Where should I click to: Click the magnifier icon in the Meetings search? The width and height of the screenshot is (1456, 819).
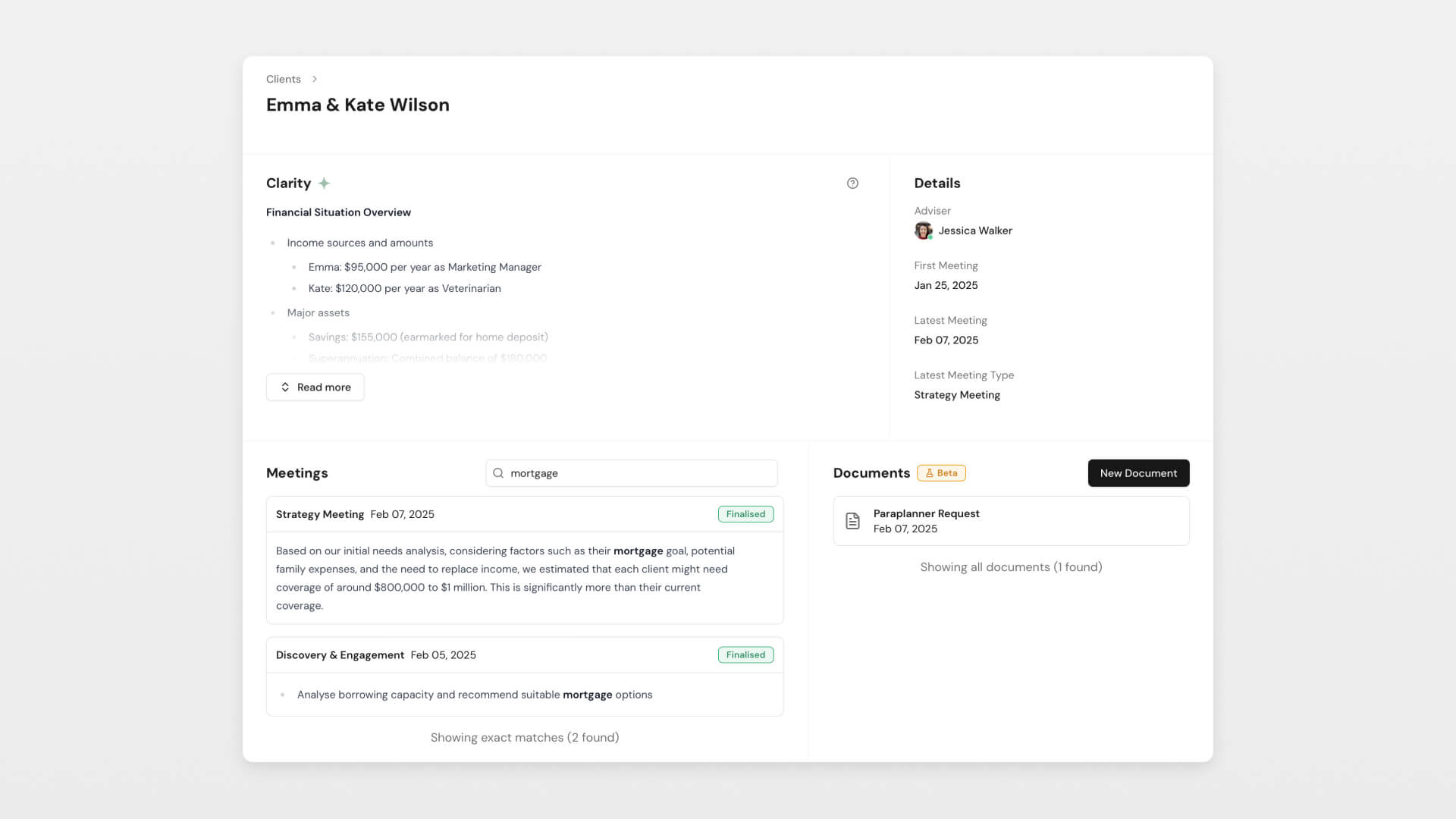[498, 472]
